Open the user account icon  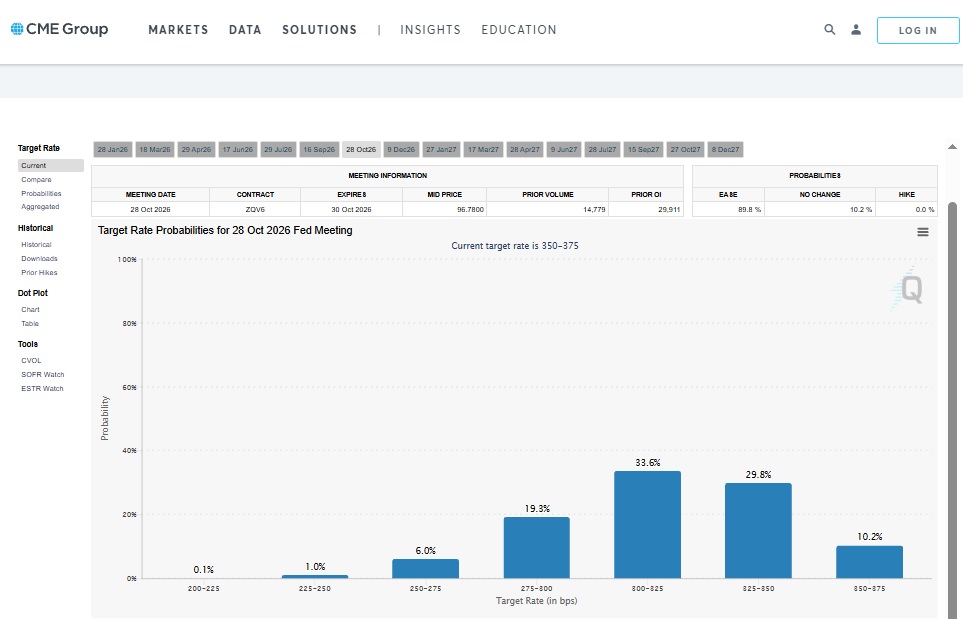click(856, 30)
